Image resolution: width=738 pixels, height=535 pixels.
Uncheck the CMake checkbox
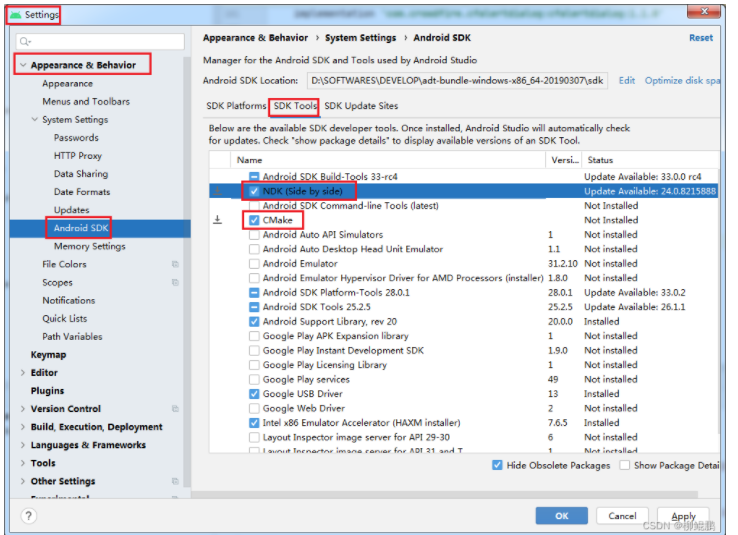(x=254, y=220)
